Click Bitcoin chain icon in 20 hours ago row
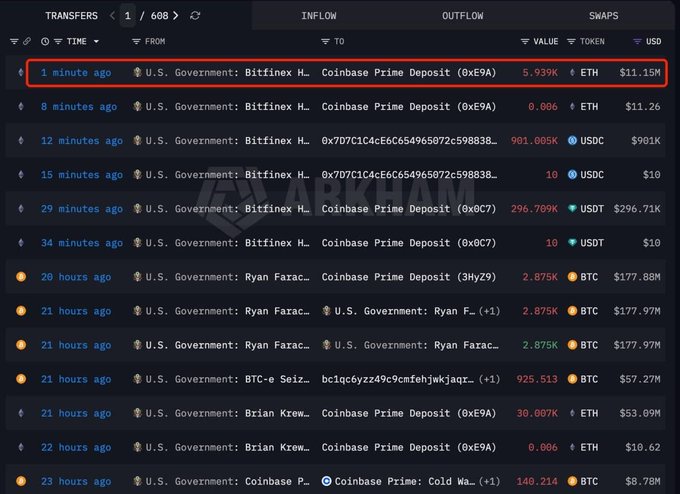Image resolution: width=680 pixels, height=494 pixels. click(x=21, y=277)
